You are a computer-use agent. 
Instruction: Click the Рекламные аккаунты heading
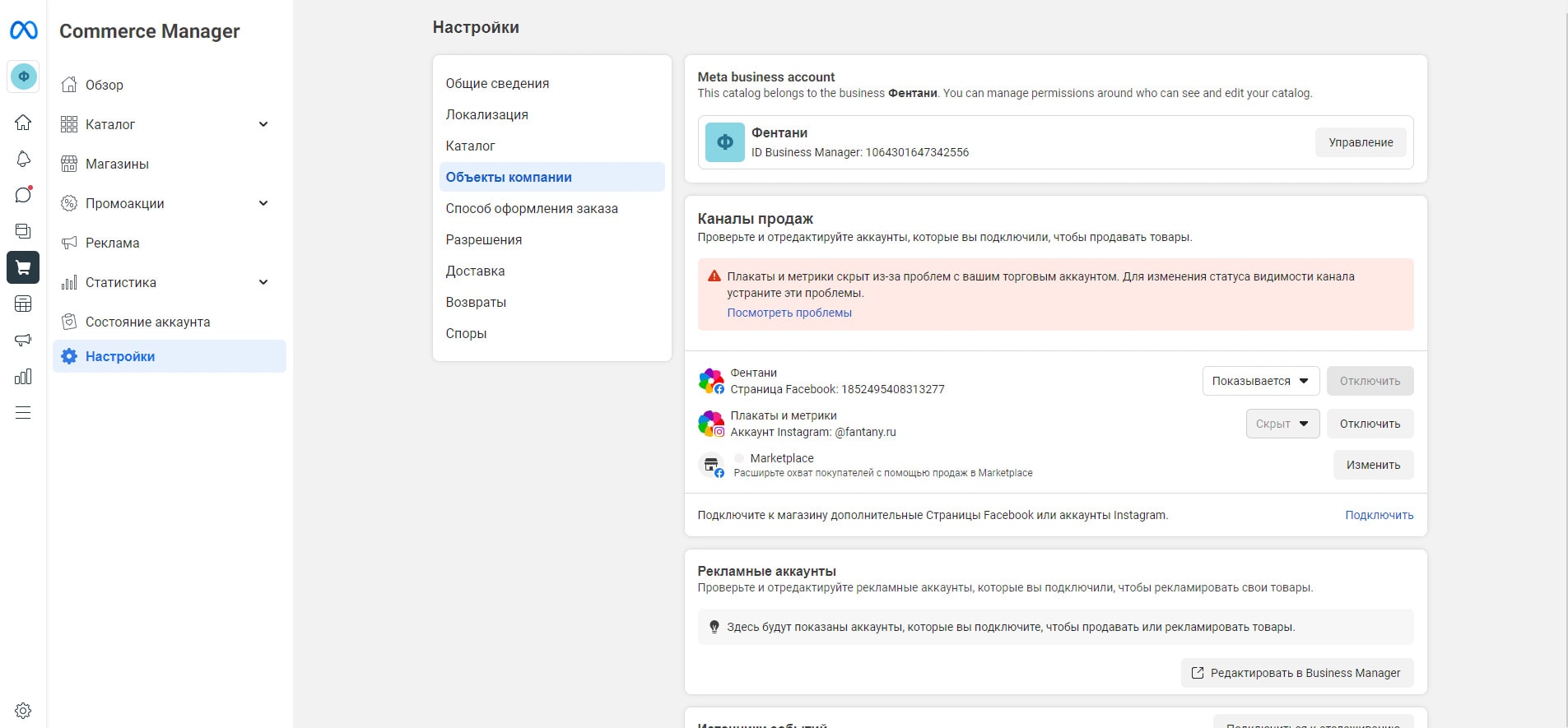coord(766,571)
